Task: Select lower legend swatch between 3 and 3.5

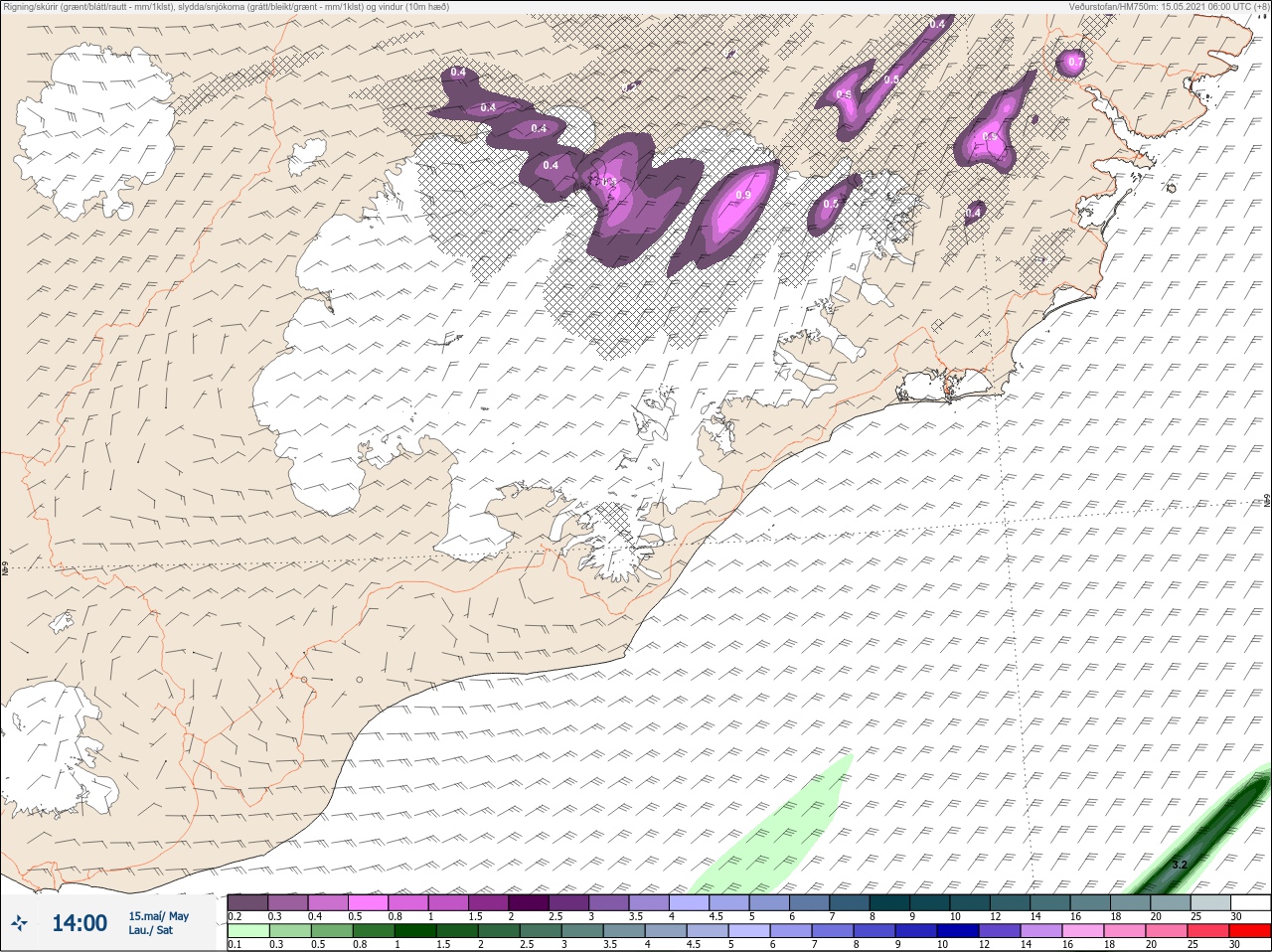Action: pyautogui.click(x=581, y=931)
